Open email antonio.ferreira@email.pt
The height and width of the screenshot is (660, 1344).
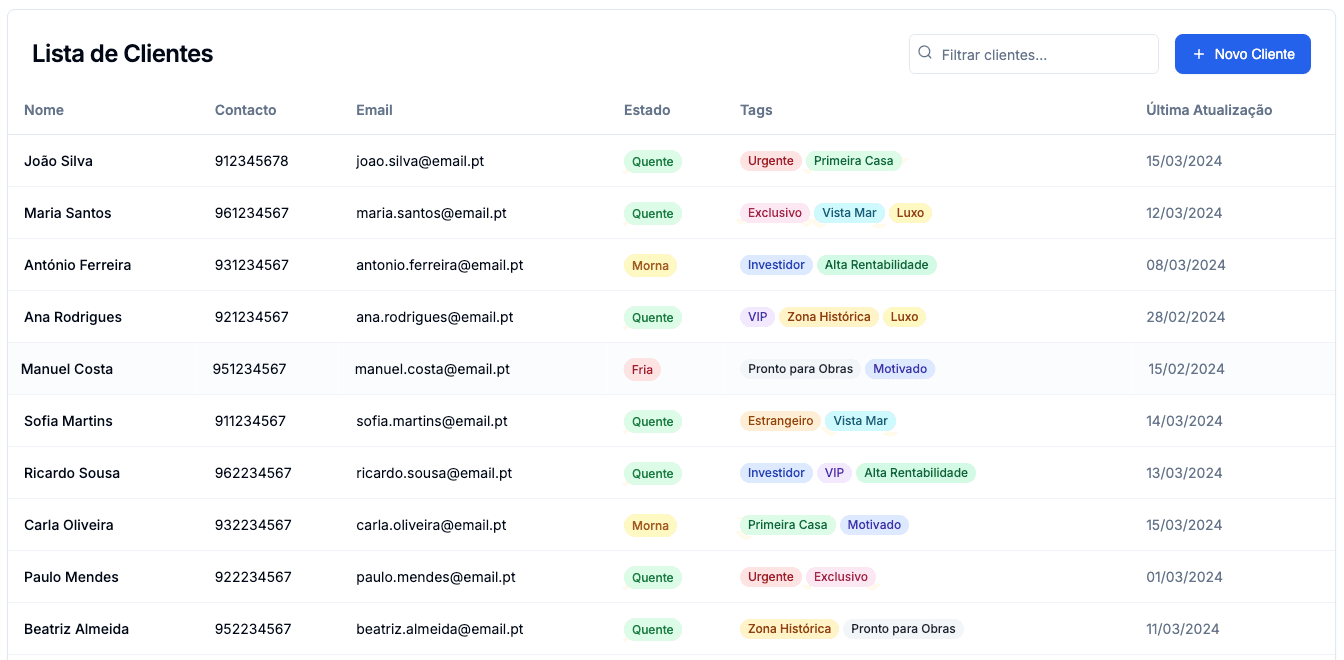440,265
